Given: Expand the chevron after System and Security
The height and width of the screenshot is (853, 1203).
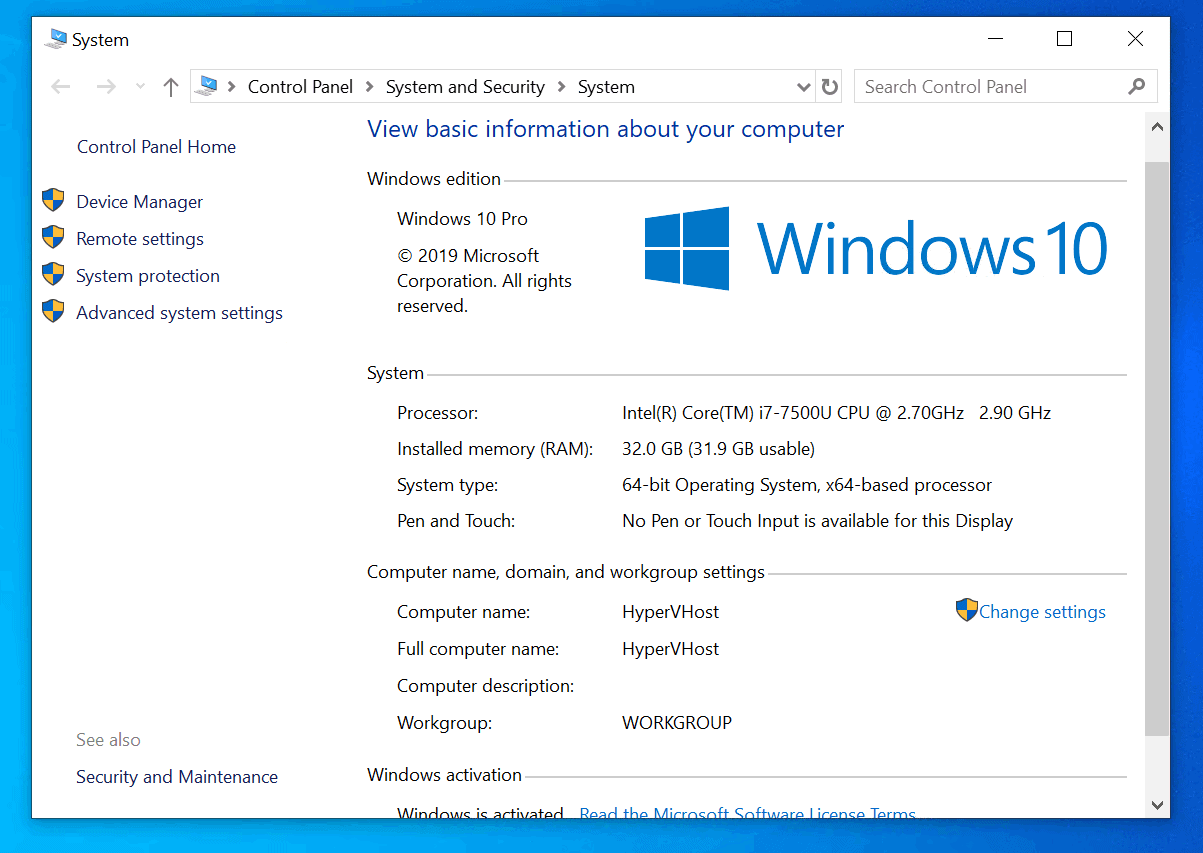Looking at the screenshot, I should pyautogui.click(x=562, y=87).
